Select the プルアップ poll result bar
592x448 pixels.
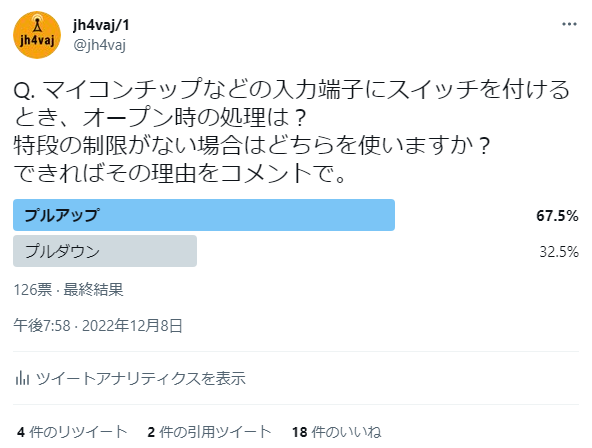204,215
